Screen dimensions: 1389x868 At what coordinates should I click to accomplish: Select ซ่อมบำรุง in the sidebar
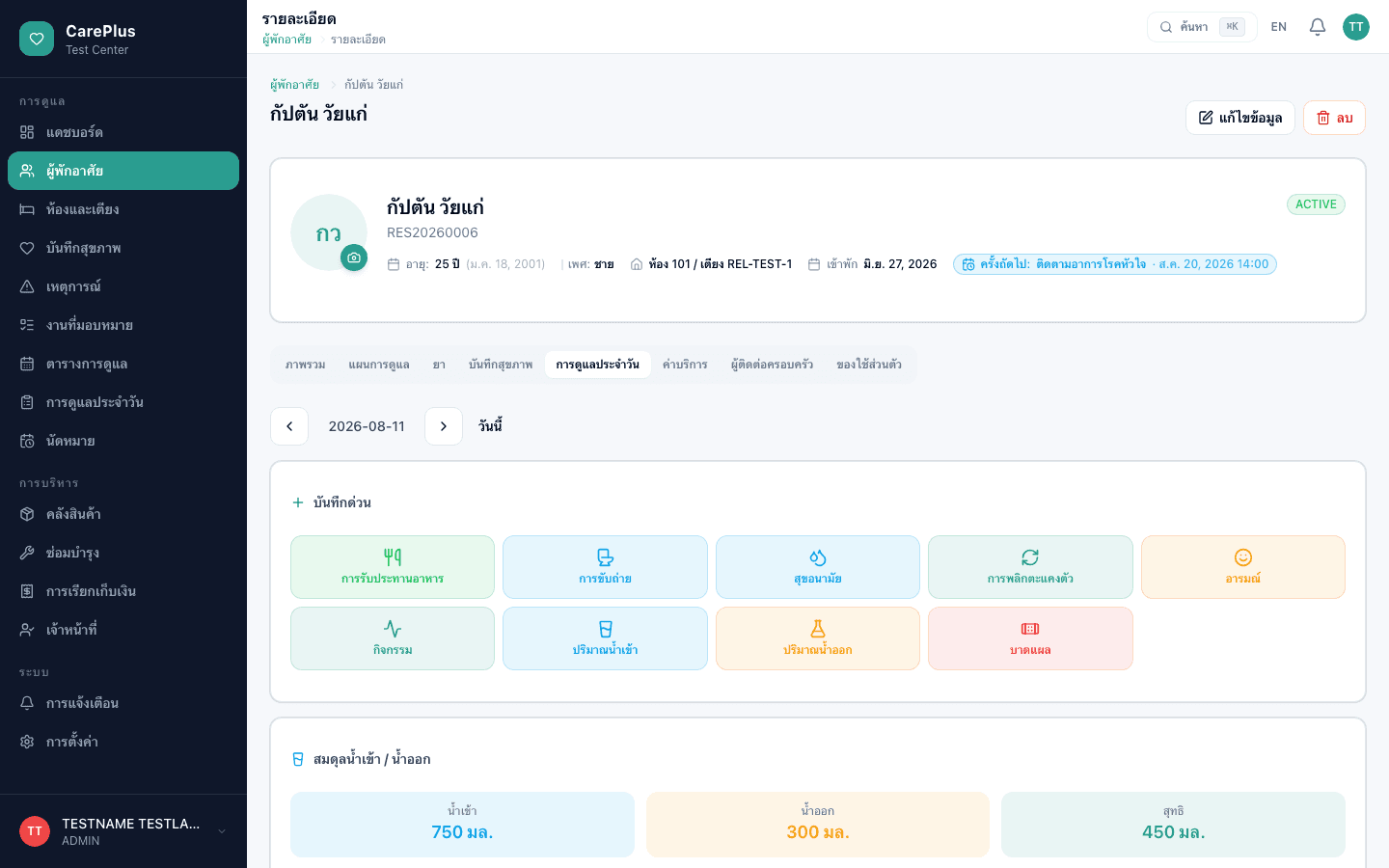[123, 553]
